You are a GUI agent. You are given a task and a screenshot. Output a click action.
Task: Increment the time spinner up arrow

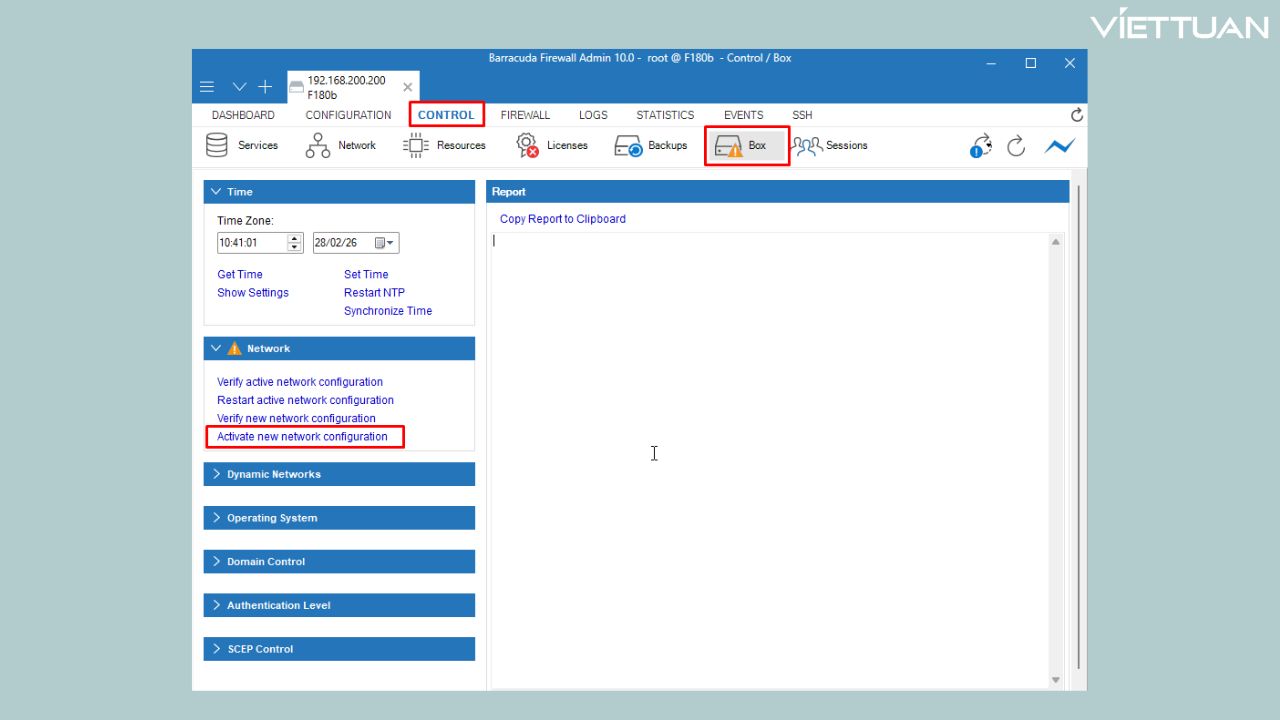coord(295,239)
